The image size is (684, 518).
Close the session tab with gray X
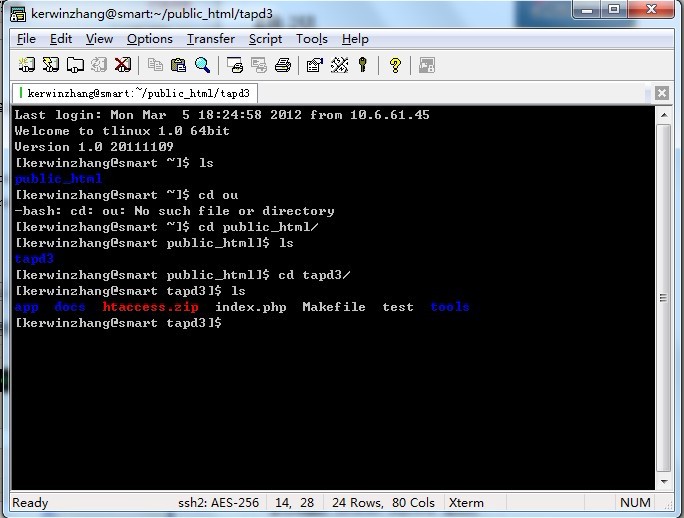click(662, 93)
